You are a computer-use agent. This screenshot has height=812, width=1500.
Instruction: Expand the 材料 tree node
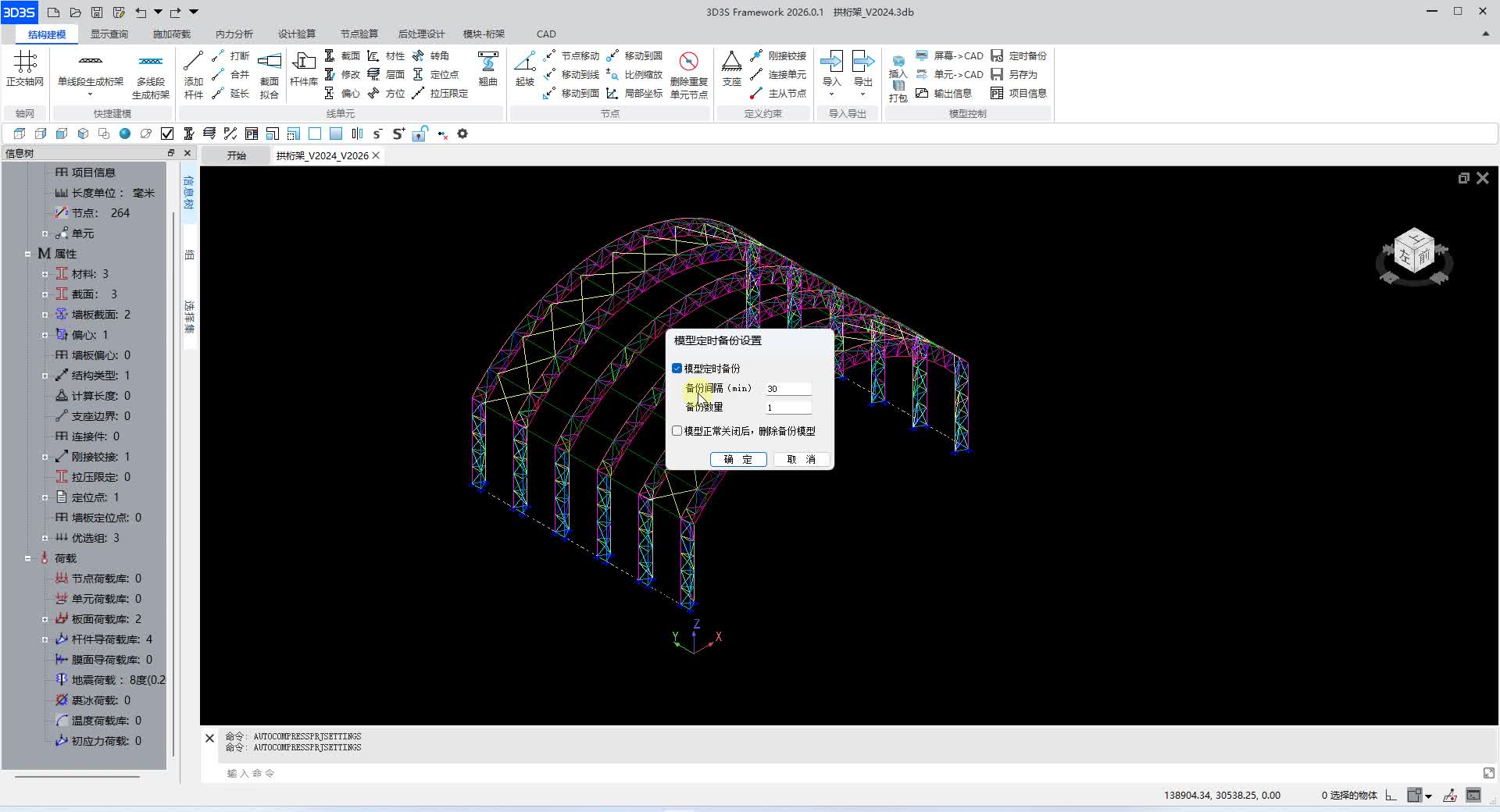pos(45,274)
